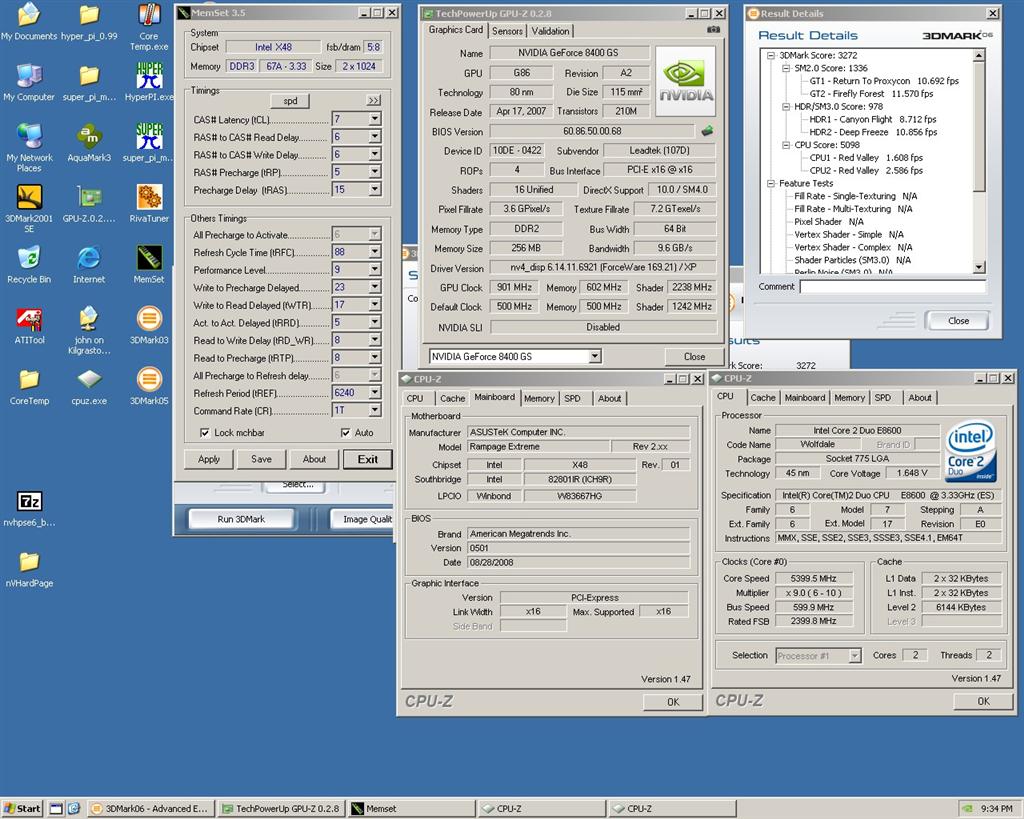Click the Internet Explorer quick launch icon
The height and width of the screenshot is (819, 1024).
coord(74,809)
